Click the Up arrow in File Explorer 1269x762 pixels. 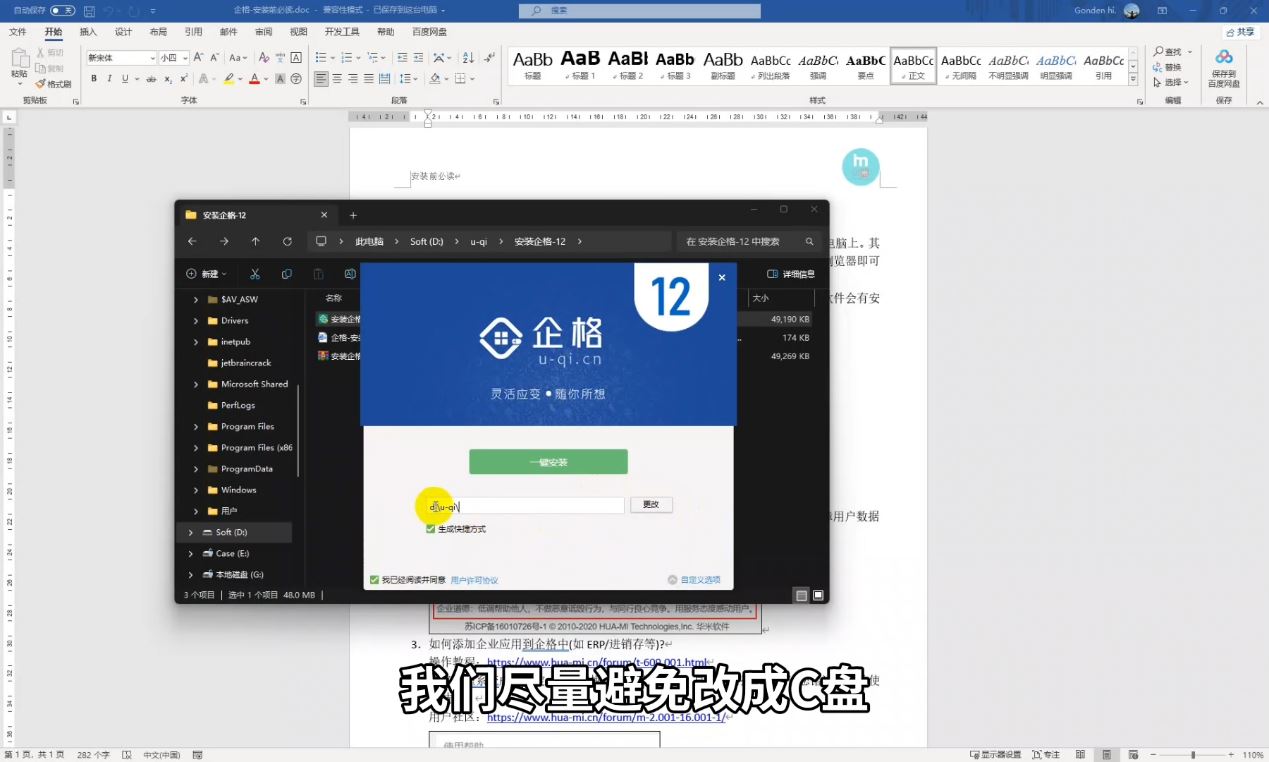pyautogui.click(x=255, y=241)
